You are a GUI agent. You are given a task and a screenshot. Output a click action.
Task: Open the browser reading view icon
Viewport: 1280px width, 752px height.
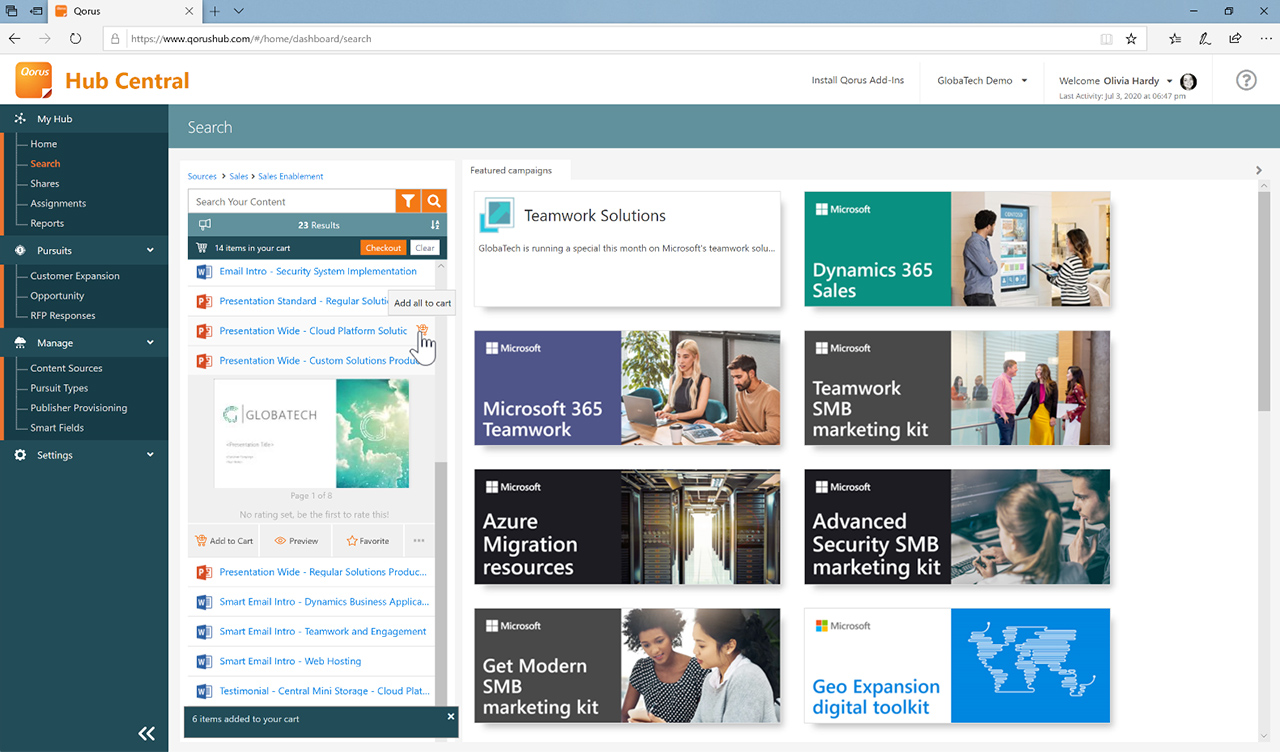(1106, 39)
